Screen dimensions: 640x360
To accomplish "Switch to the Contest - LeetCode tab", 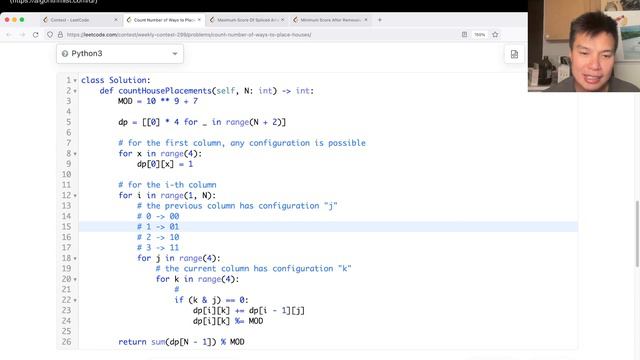I will pos(80,20).
